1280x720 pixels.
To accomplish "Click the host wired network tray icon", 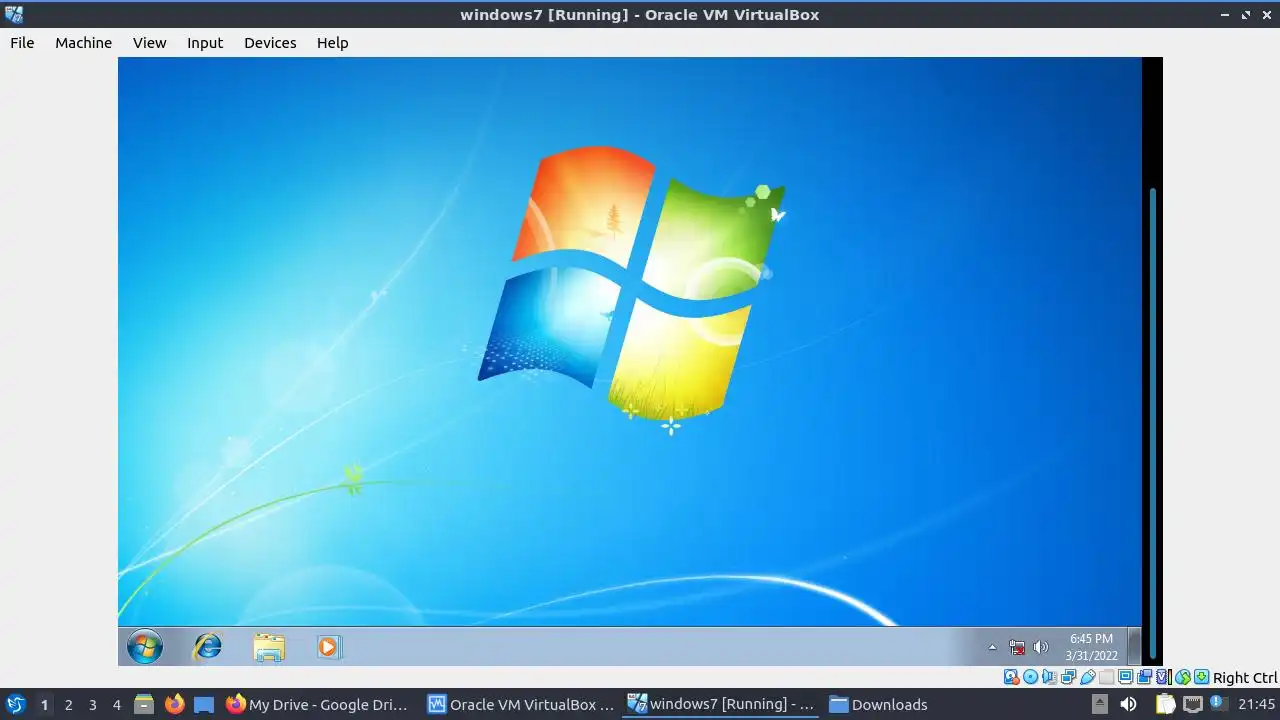I will (x=1193, y=704).
